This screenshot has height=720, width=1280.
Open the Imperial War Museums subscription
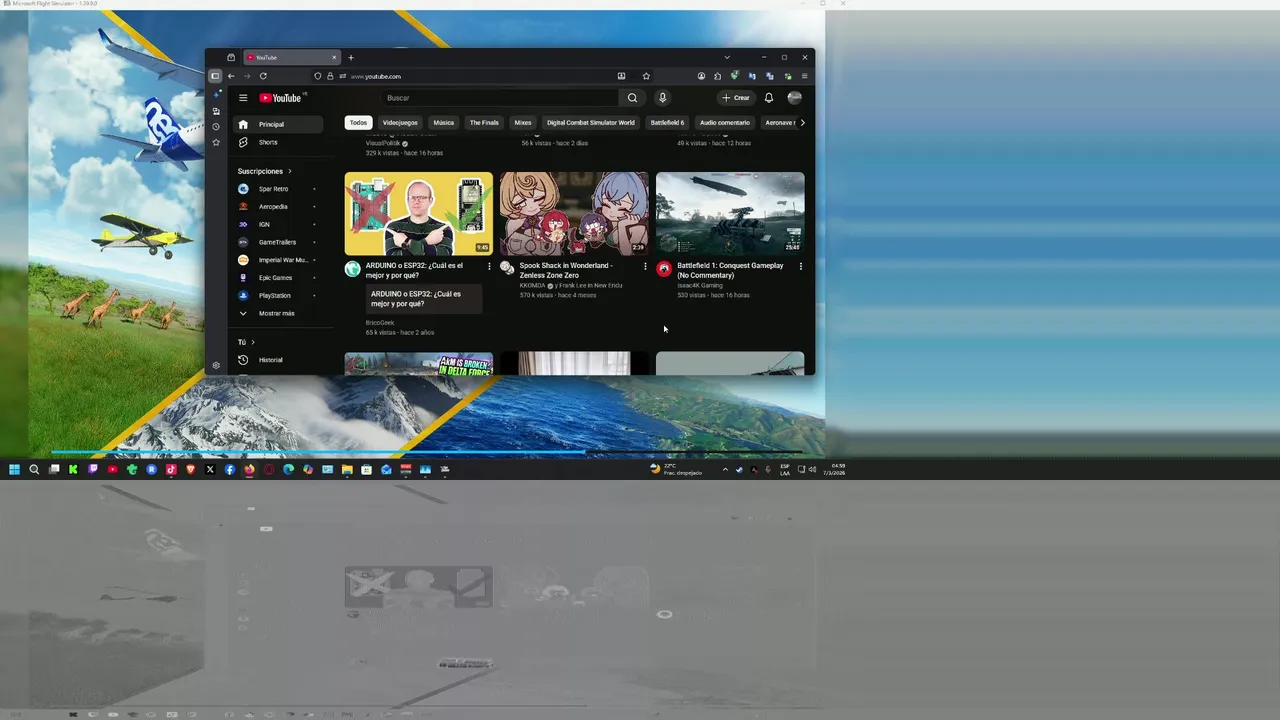pos(278,260)
